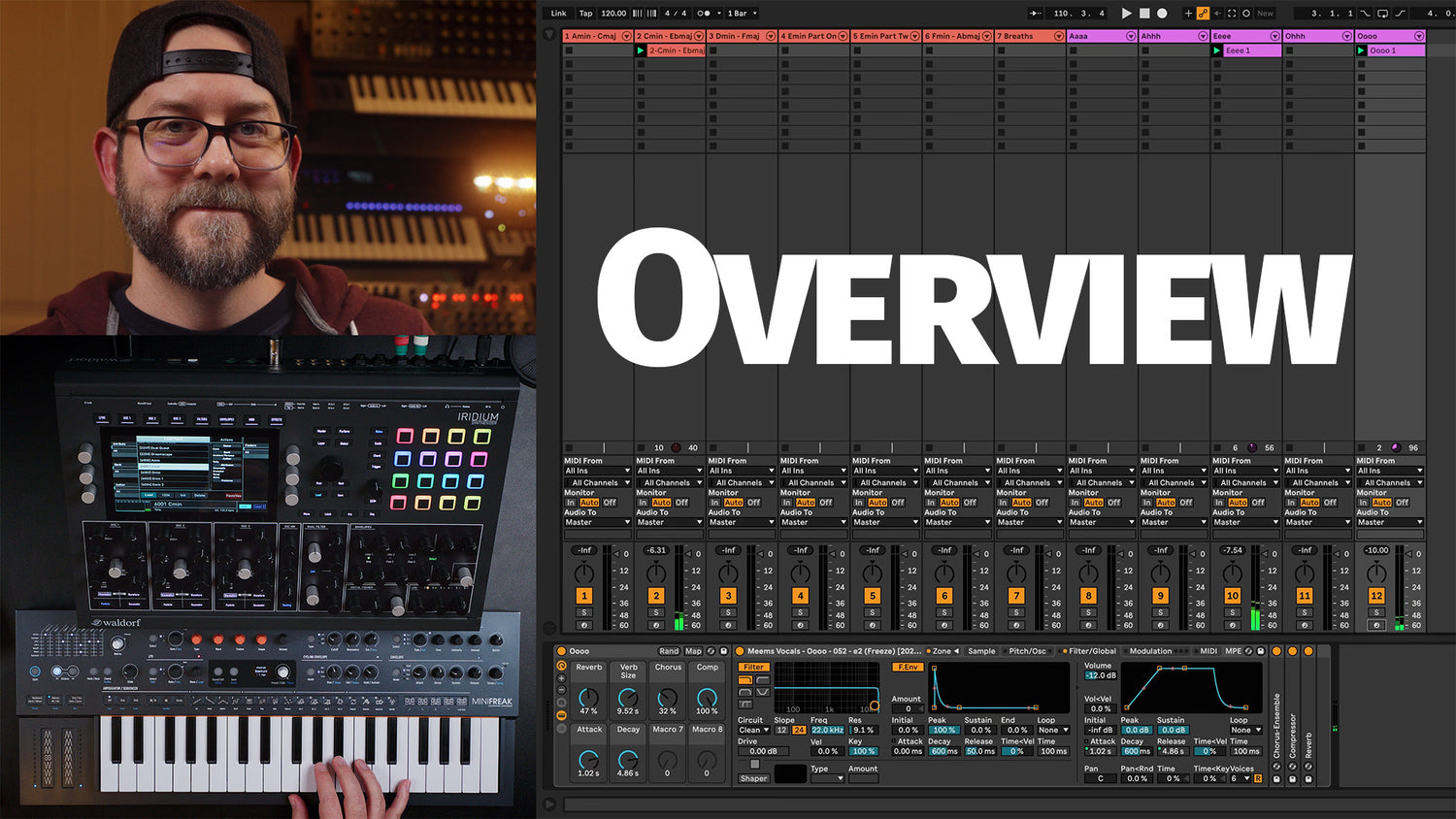Toggle the track 5 activator button
Viewport: 1456px width, 819px height.
pos(872,596)
